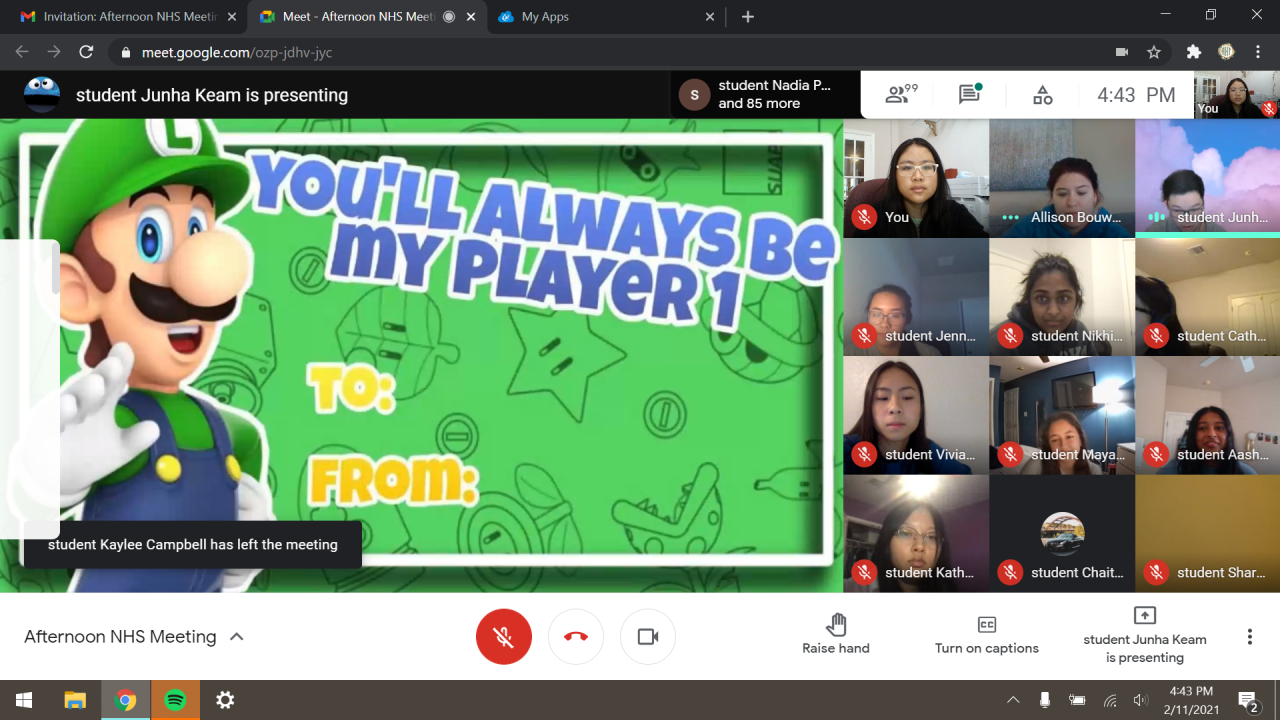This screenshot has height=720, width=1280.
Task: Open Spotify from the taskbar
Action: pyautogui.click(x=175, y=700)
